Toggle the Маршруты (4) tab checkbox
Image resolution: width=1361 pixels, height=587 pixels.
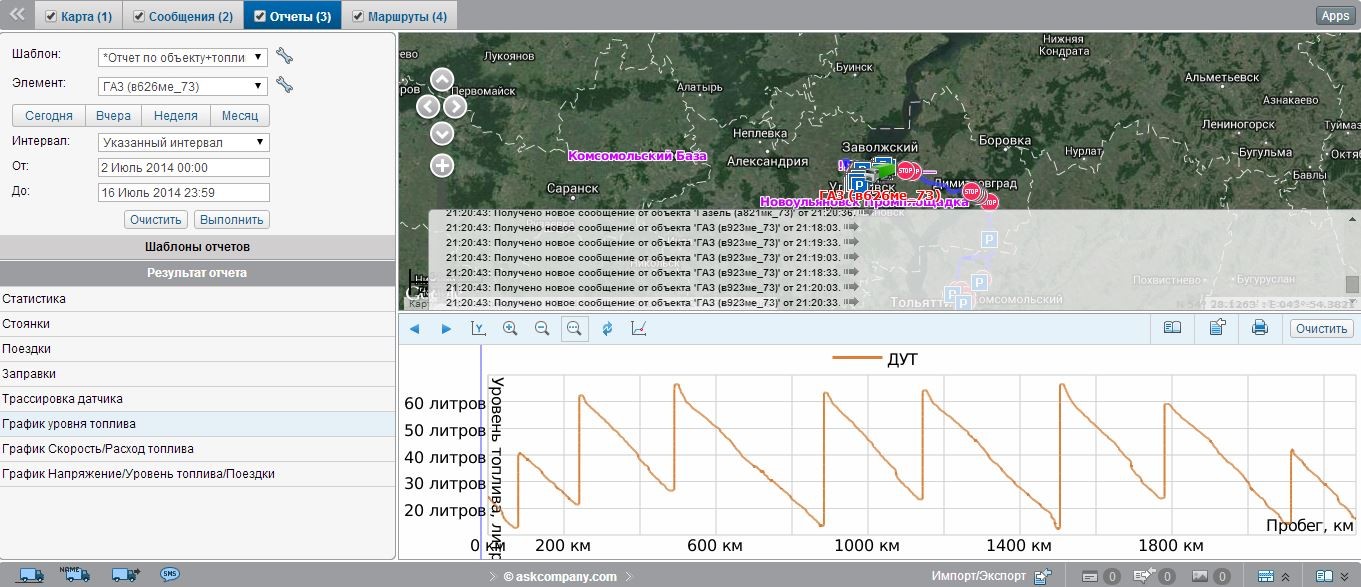pyautogui.click(x=357, y=16)
